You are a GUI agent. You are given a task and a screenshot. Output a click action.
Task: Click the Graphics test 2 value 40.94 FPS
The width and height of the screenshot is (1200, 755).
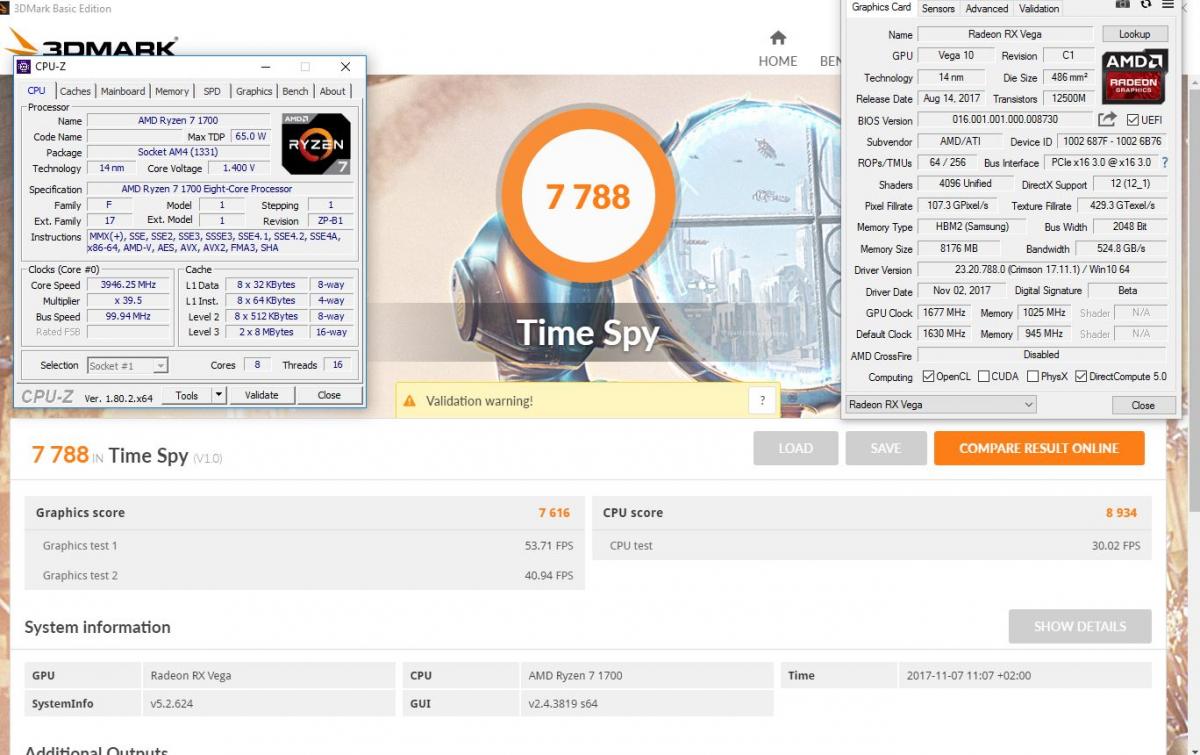pyautogui.click(x=549, y=575)
